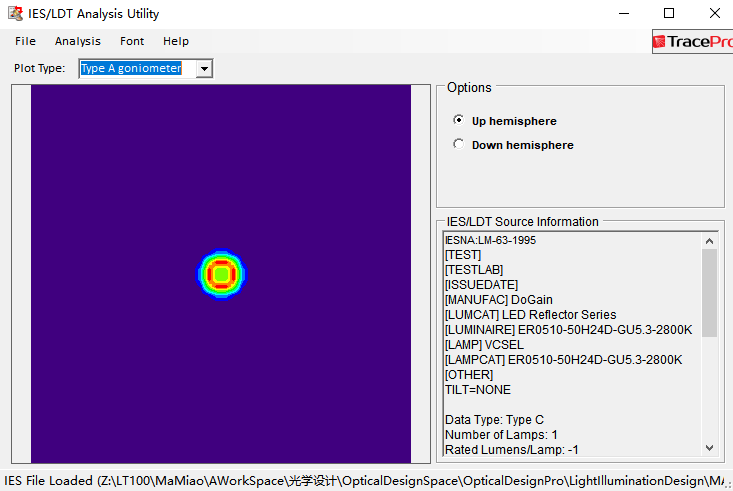Click the [OTHER] line

(x=468, y=375)
